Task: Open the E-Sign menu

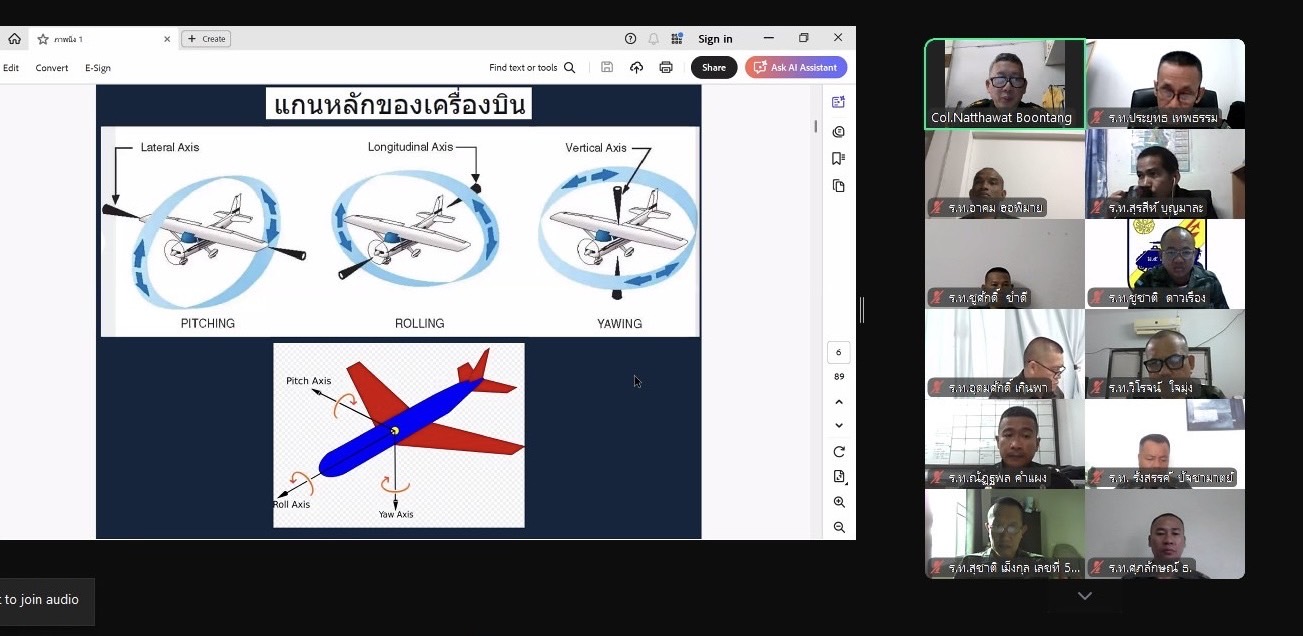Action: click(x=98, y=68)
